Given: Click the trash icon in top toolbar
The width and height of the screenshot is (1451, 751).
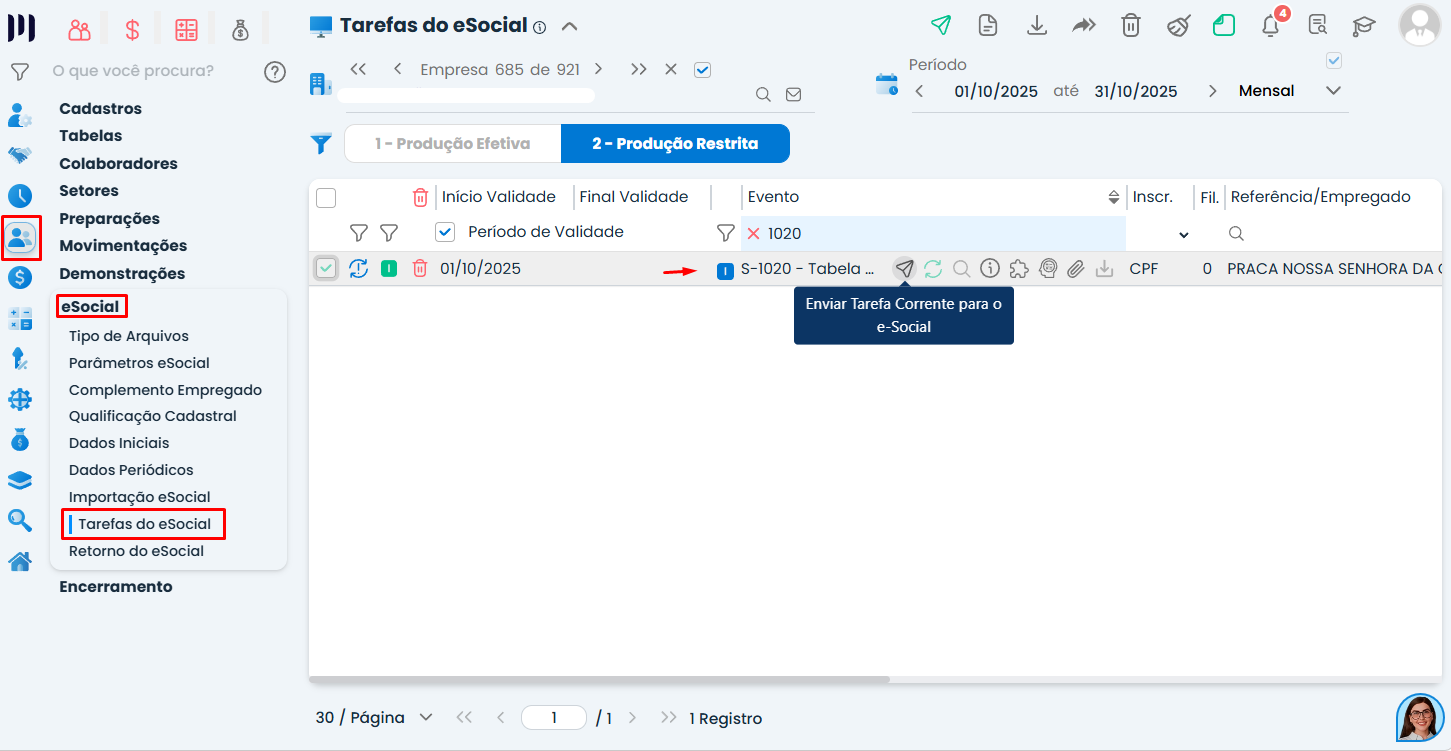Looking at the screenshot, I should 1131,26.
